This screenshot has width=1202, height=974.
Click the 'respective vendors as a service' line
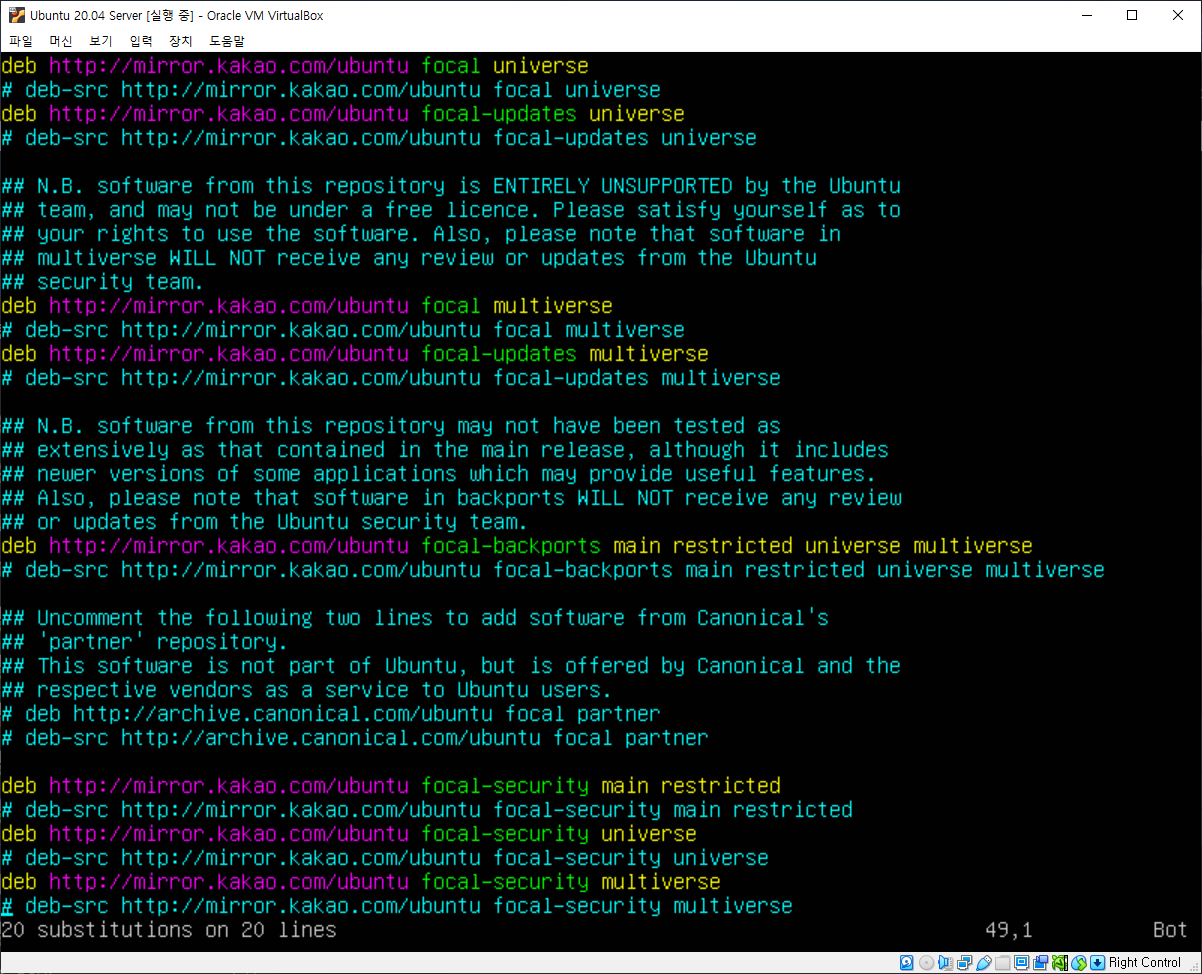click(x=306, y=690)
